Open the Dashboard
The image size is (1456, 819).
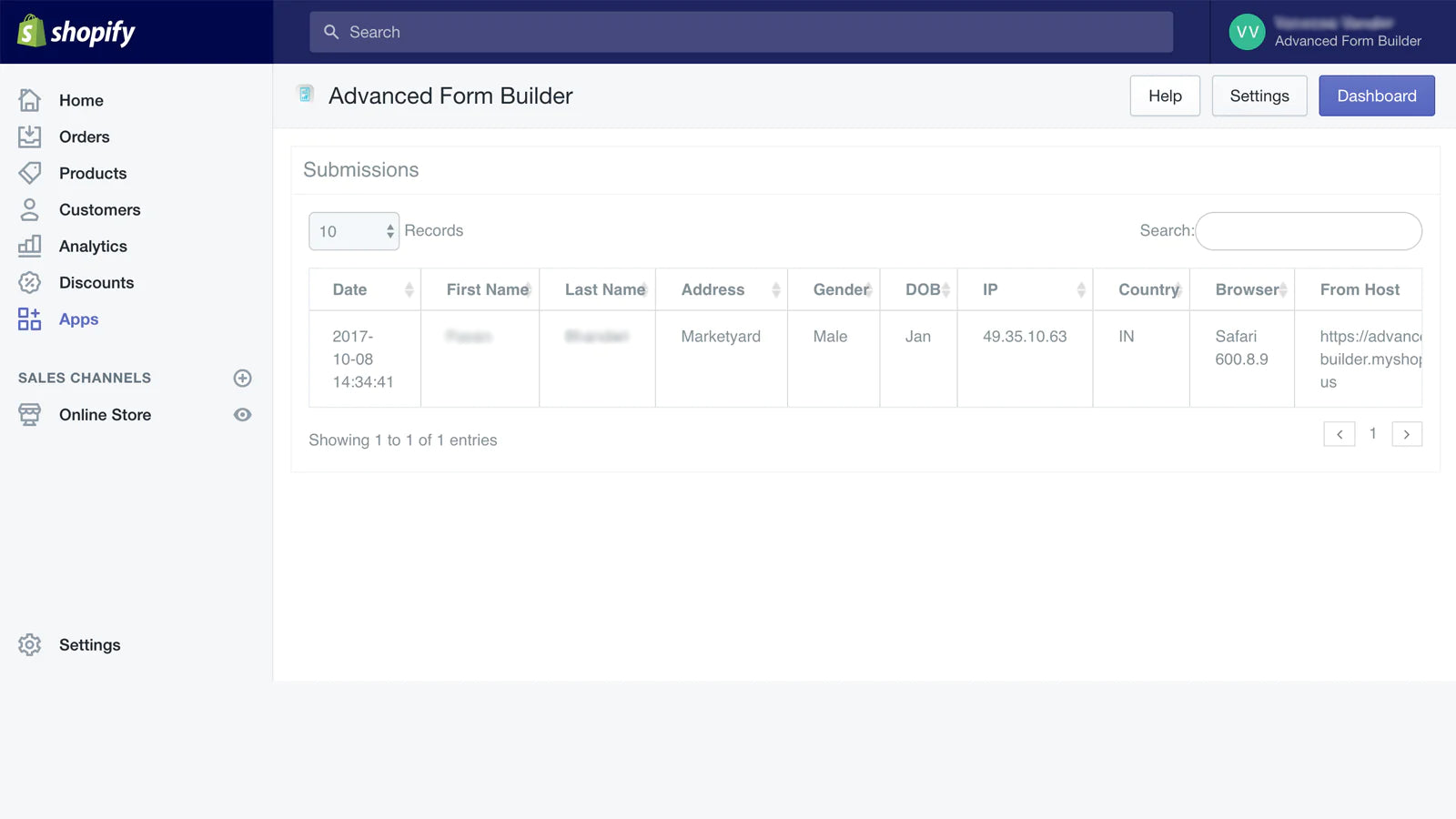click(x=1377, y=96)
